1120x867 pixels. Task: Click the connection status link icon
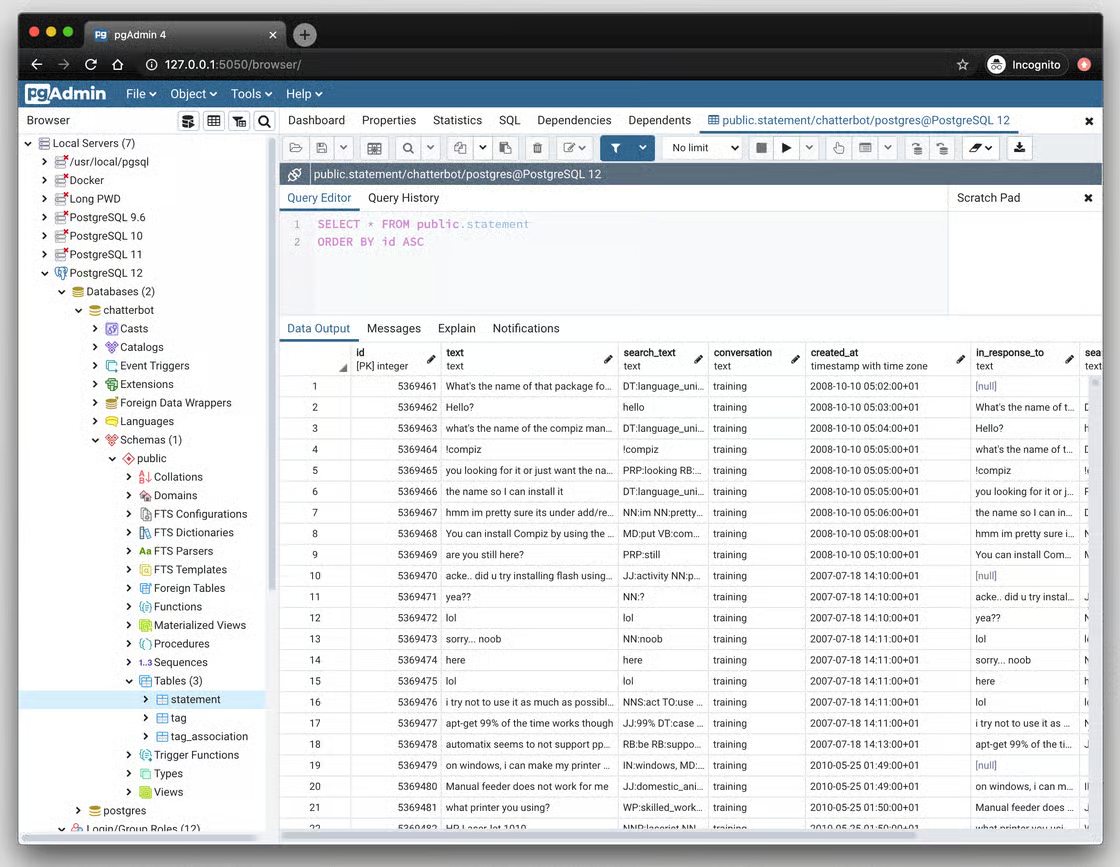point(294,174)
